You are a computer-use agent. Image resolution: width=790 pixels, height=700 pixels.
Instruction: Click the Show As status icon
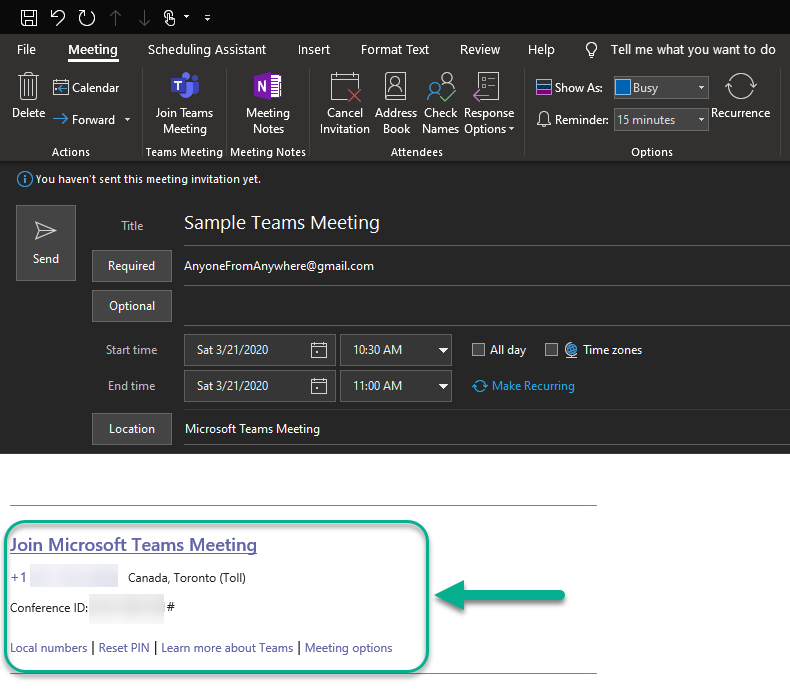pos(544,87)
